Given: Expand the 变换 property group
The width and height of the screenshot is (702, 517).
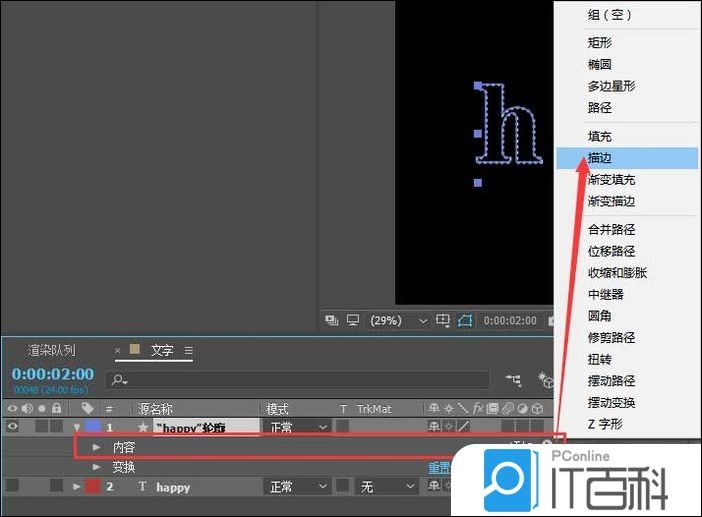Looking at the screenshot, I should click(x=97, y=467).
